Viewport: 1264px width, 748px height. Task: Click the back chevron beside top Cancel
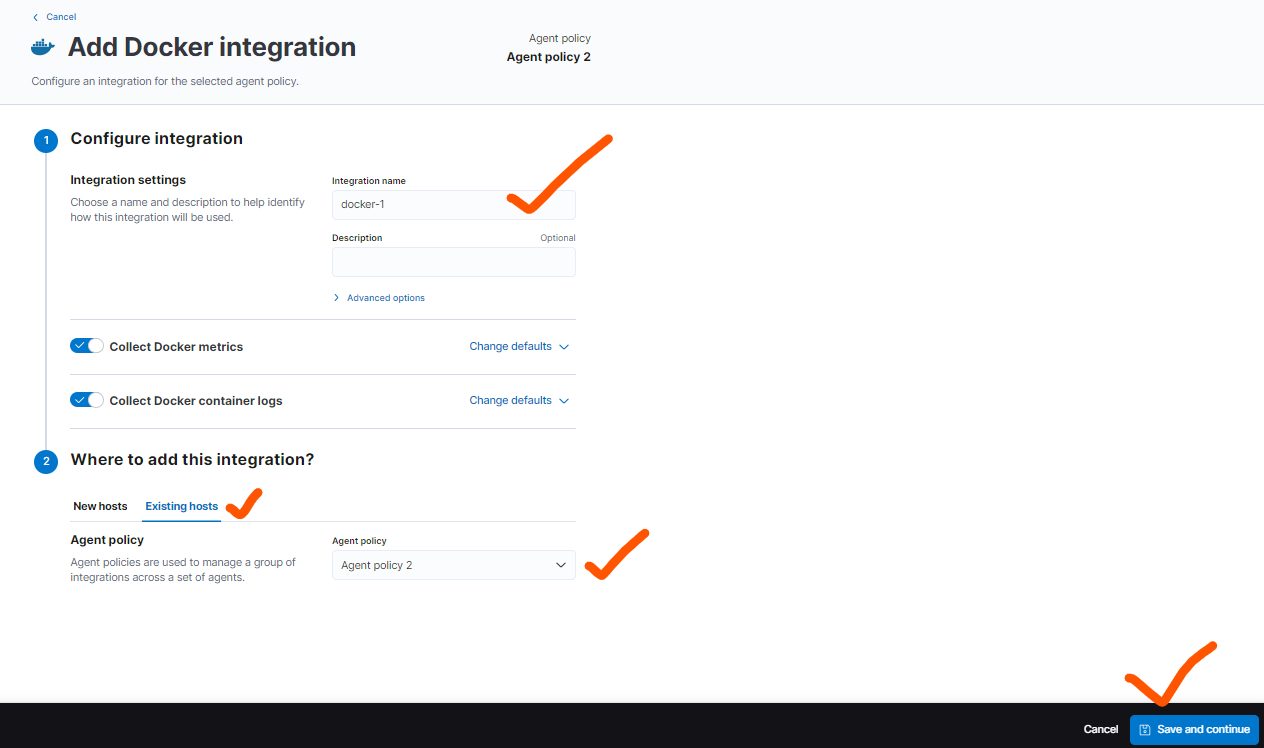(x=36, y=17)
